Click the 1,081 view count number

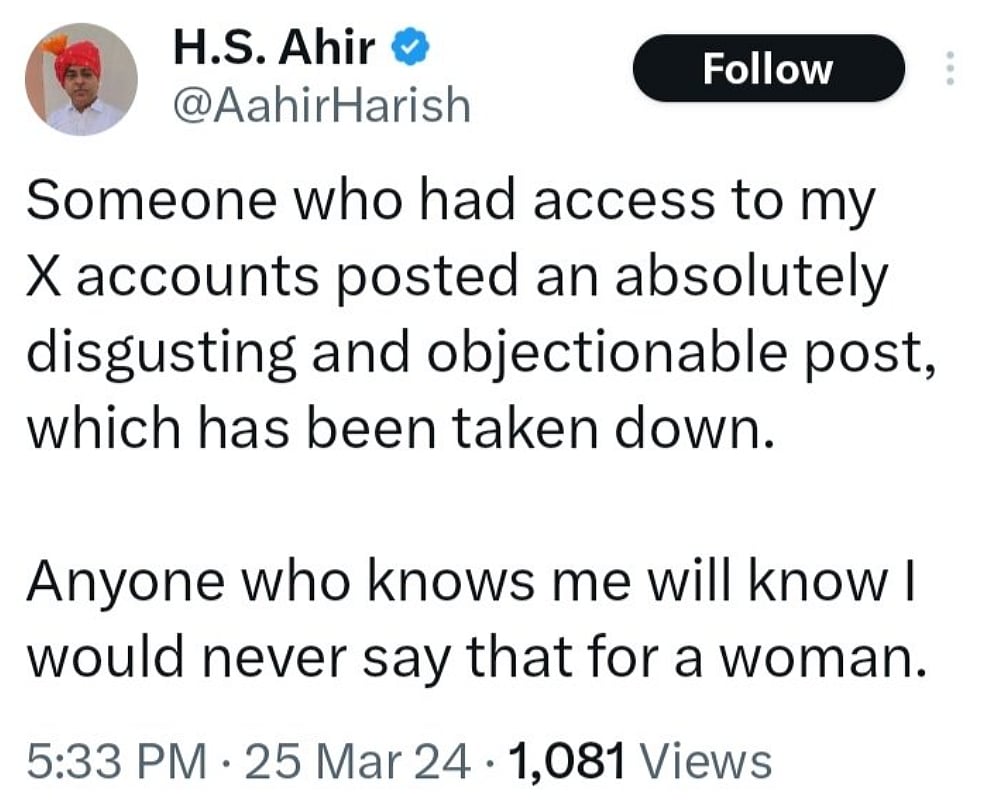567,761
